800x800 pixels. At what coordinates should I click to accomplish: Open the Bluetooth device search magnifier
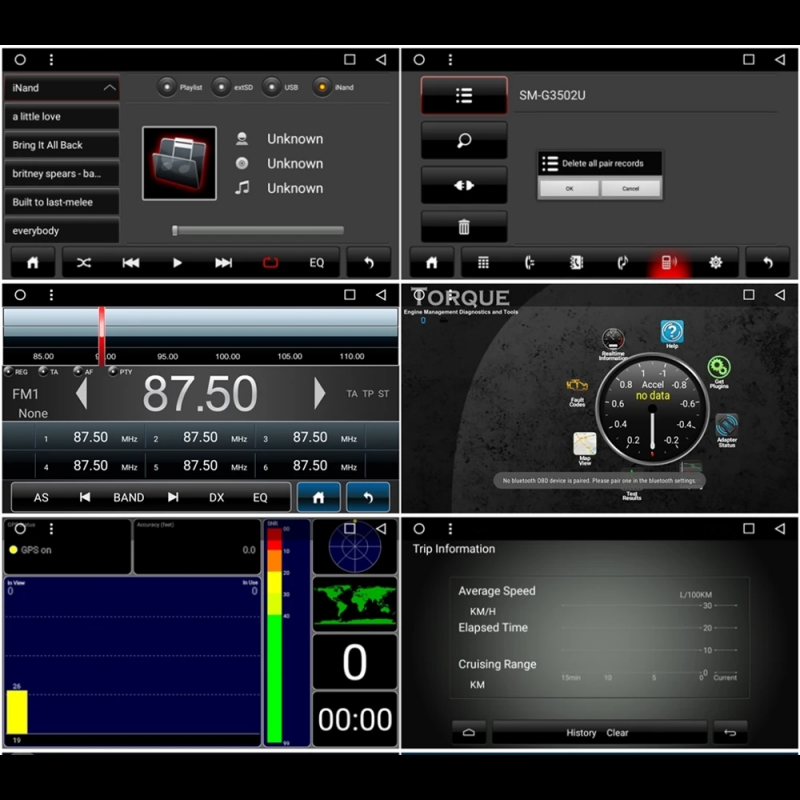coord(464,141)
